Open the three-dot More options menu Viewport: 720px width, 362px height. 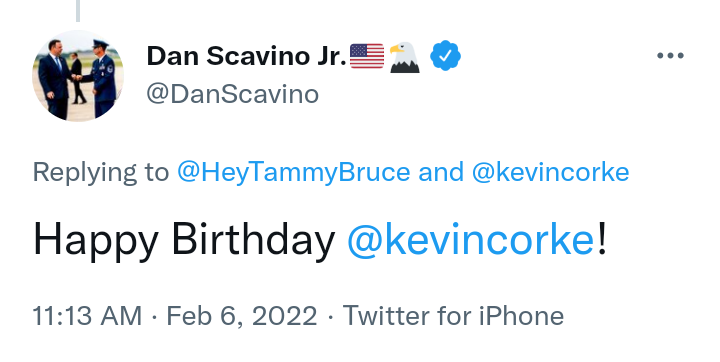(x=670, y=56)
